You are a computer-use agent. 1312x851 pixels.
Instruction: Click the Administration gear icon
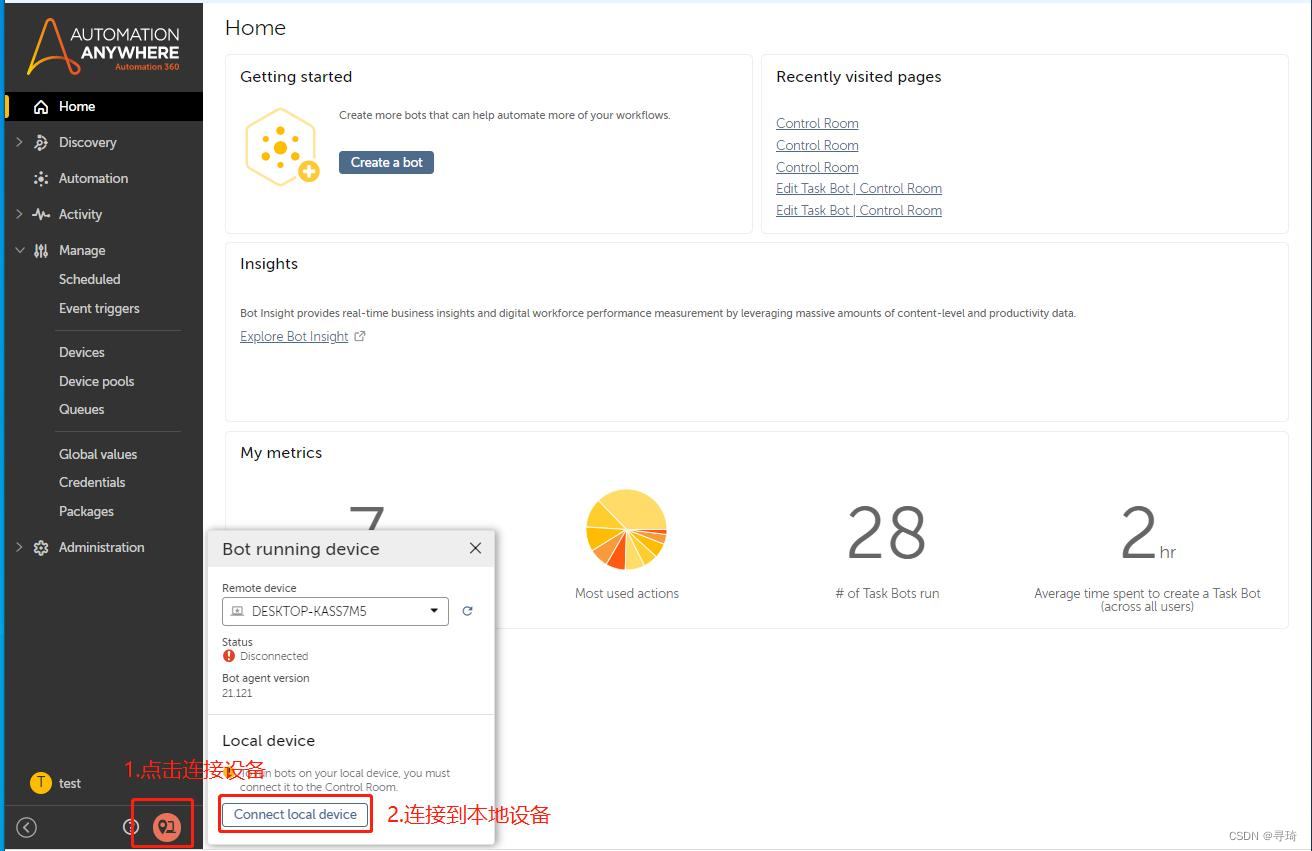pyautogui.click(x=41, y=548)
